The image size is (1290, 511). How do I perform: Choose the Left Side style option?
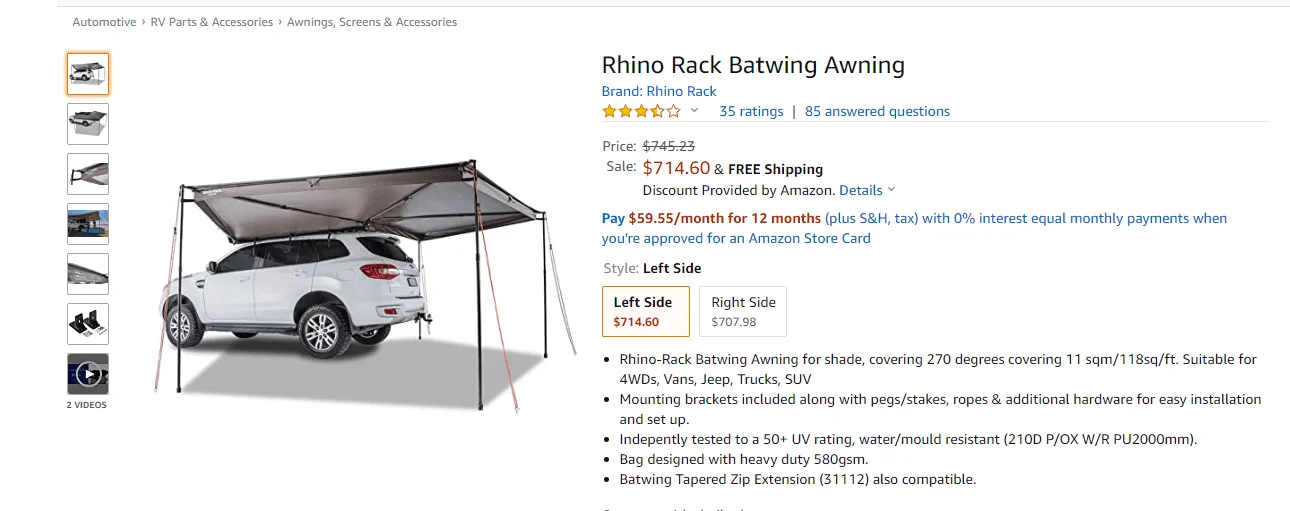tap(645, 311)
